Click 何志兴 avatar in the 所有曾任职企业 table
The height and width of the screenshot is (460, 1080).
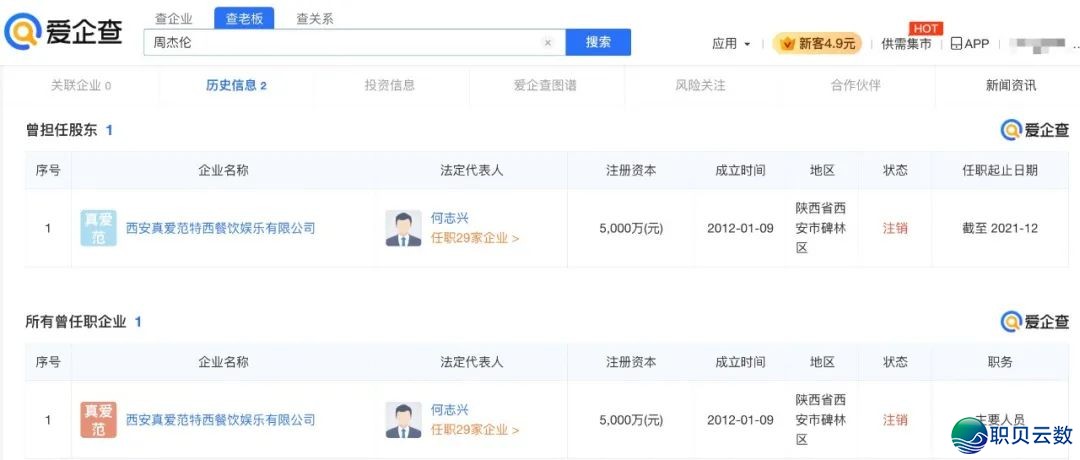coord(404,420)
